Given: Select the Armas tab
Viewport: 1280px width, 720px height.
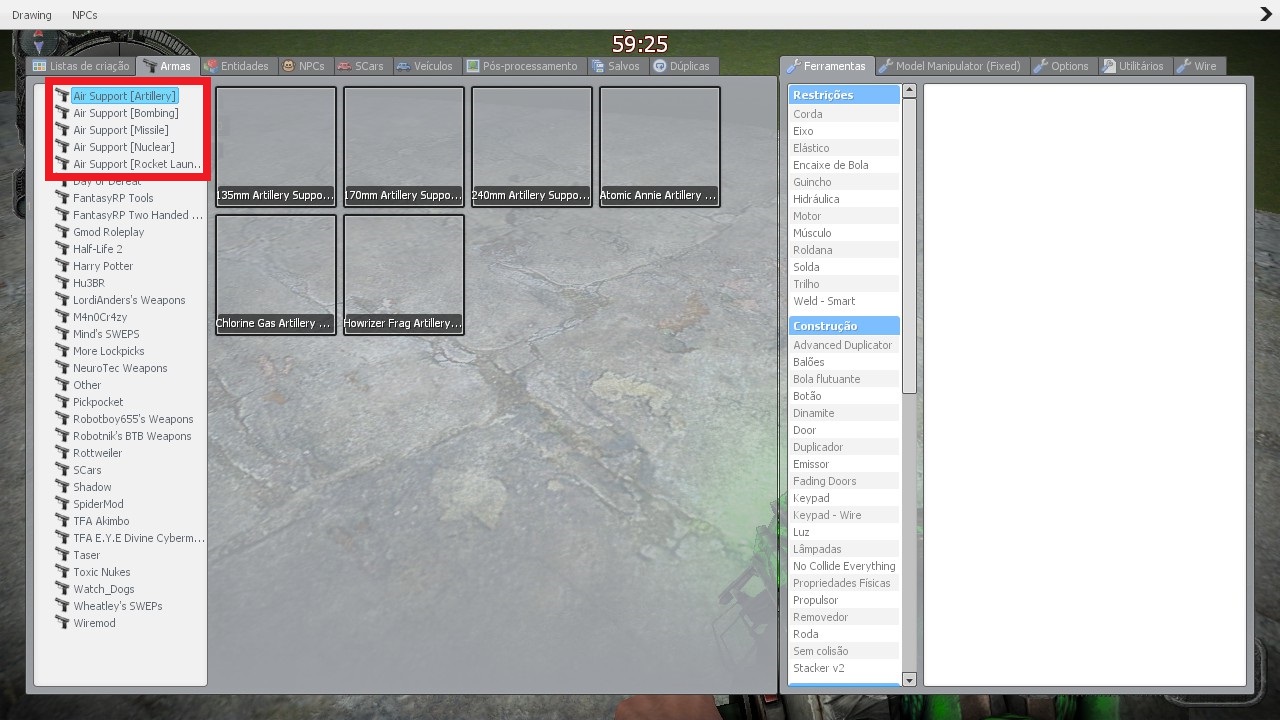Looking at the screenshot, I should pos(167,66).
